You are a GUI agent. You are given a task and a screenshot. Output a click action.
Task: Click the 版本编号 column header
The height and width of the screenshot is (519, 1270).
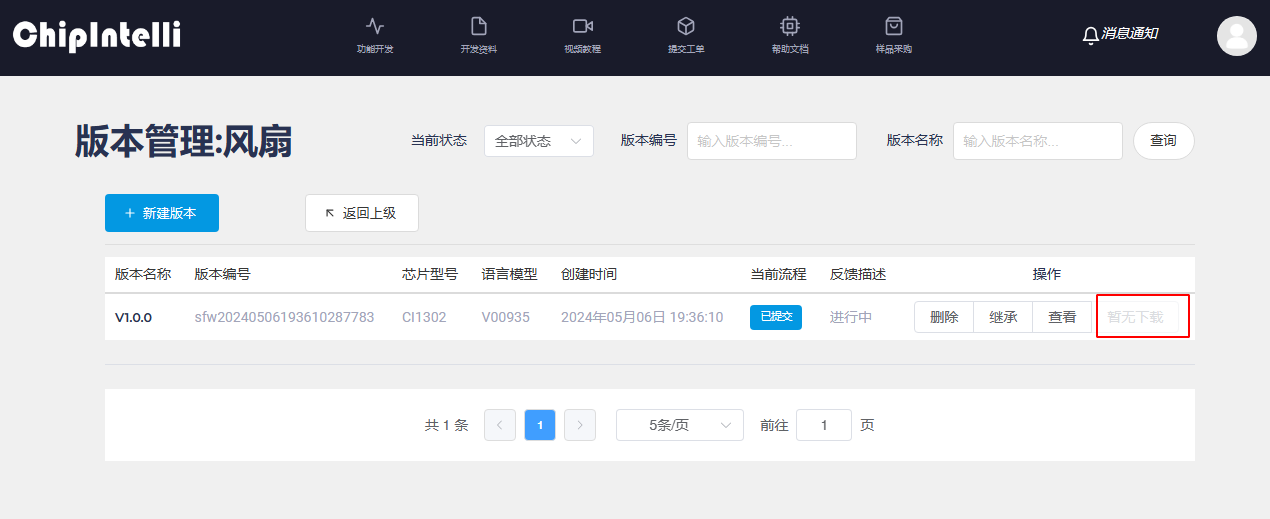click(222, 274)
